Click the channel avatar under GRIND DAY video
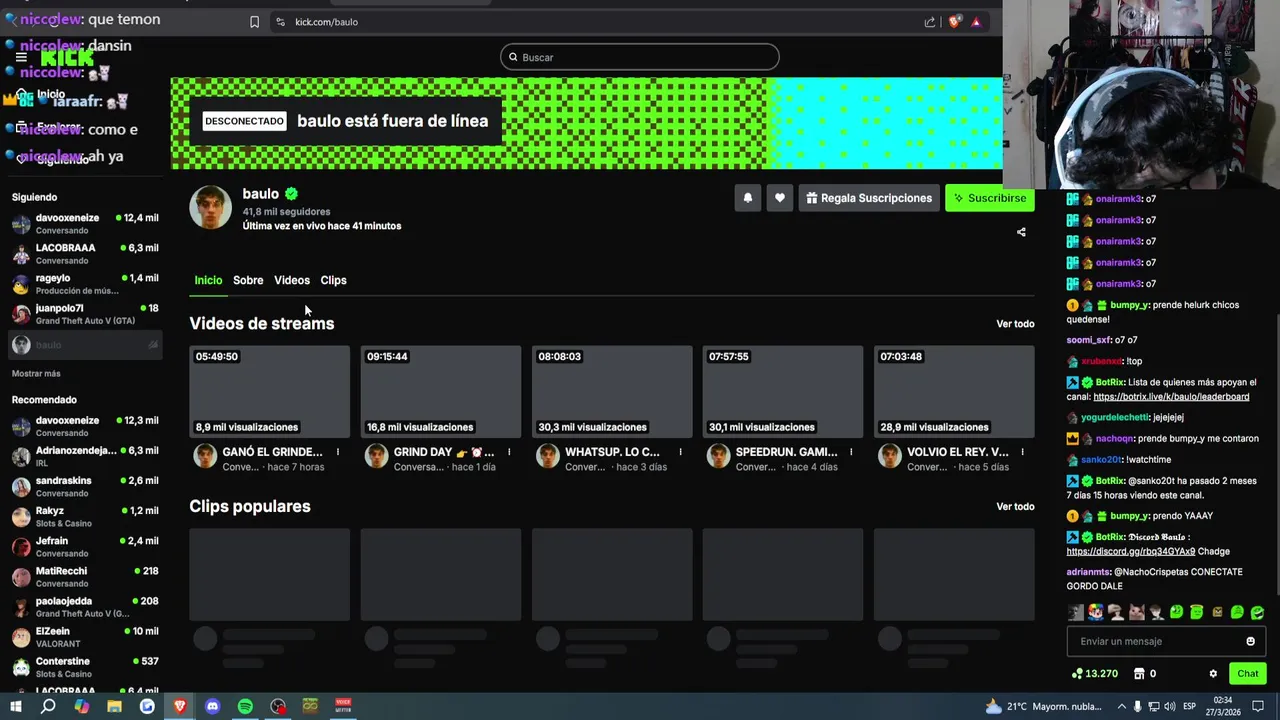 tap(376, 457)
